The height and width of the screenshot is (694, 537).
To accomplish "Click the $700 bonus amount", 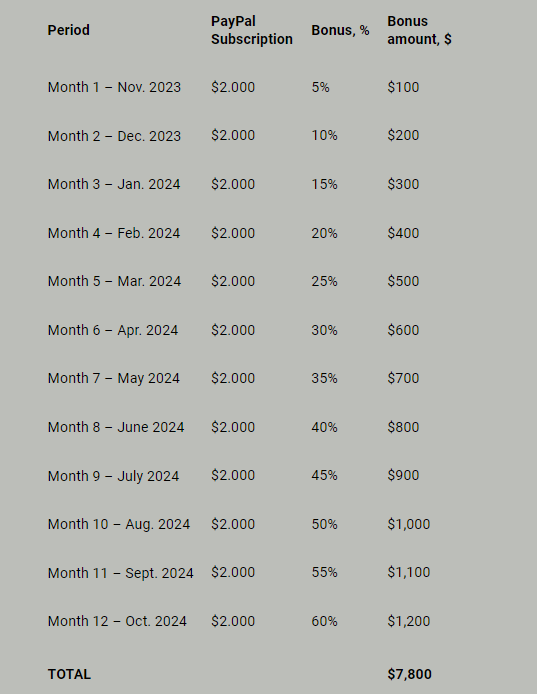I will point(403,378).
